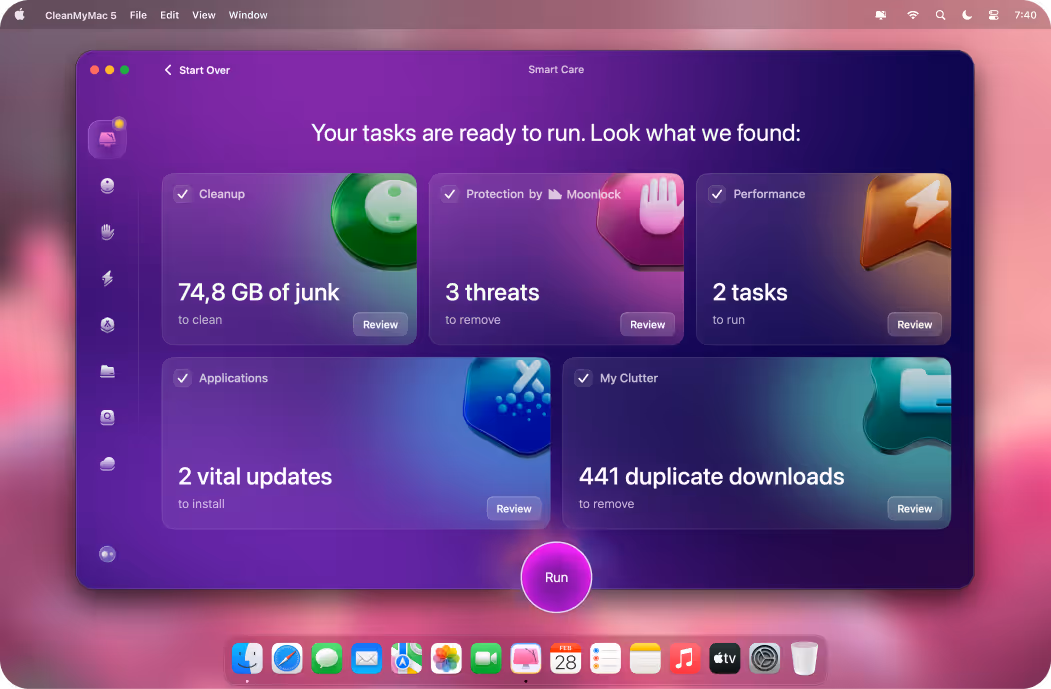
Task: Go back with Start Over
Action: point(197,70)
